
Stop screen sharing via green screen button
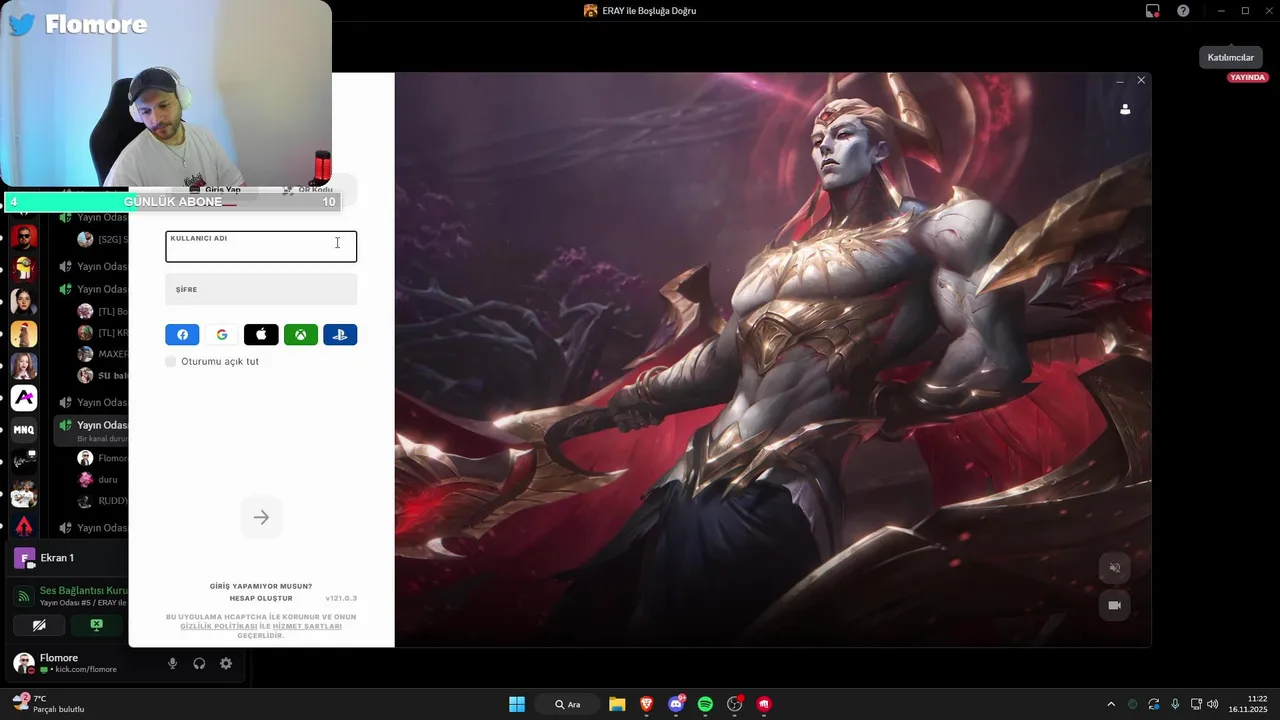click(x=96, y=625)
